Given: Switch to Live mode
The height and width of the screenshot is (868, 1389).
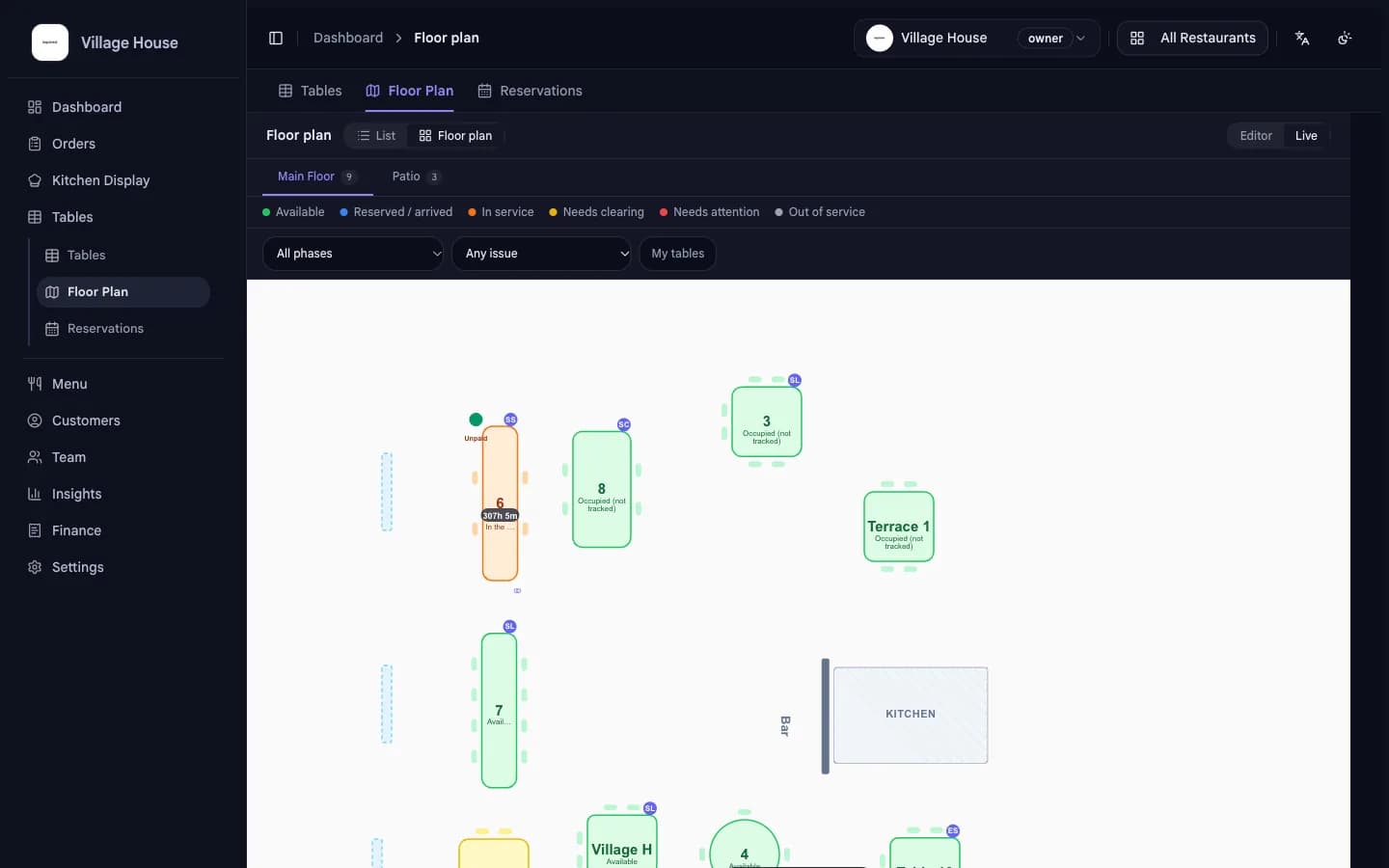Looking at the screenshot, I should tap(1306, 136).
